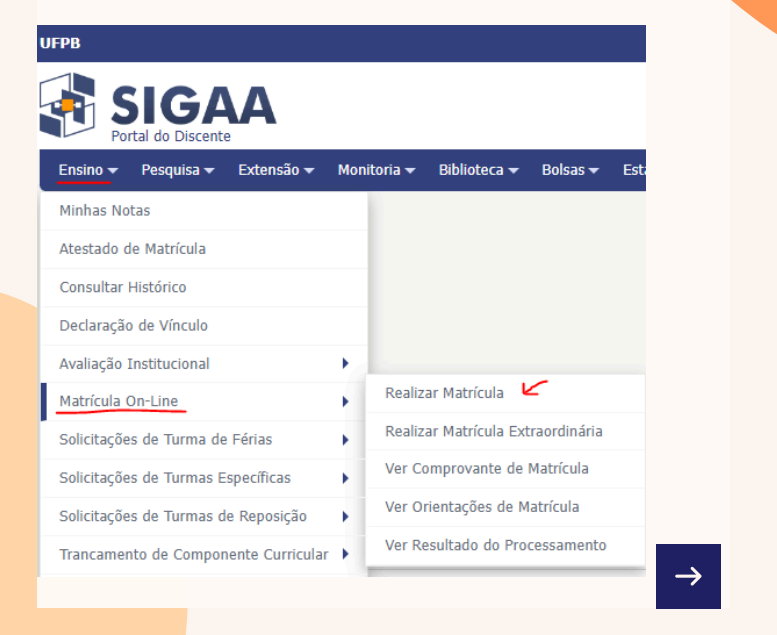Click the SIGAA cube logo icon
Viewport: 777px width, 635px height.
(67, 105)
